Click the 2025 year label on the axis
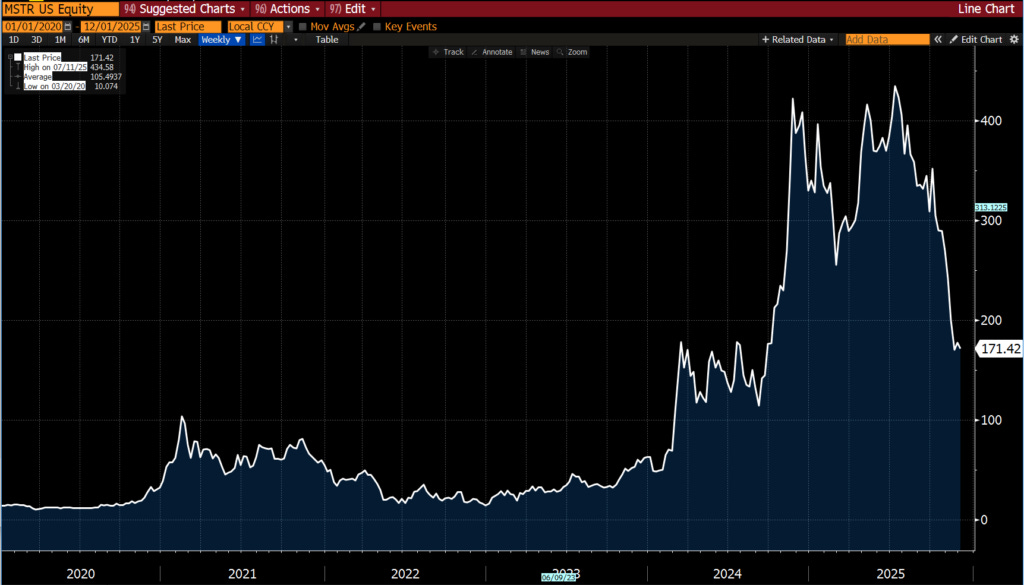Screen dimensions: 1024x585 coord(890,574)
